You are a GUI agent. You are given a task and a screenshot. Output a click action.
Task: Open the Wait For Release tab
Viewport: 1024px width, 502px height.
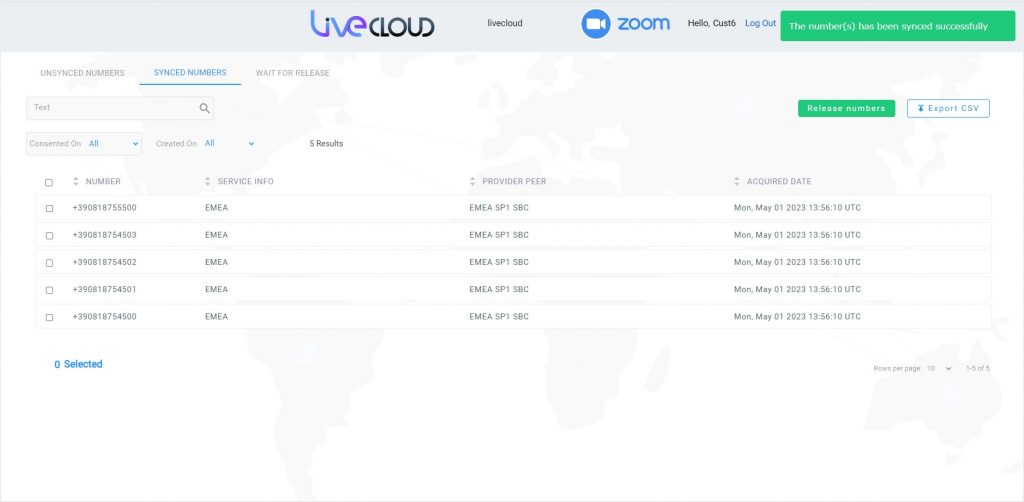(x=292, y=73)
